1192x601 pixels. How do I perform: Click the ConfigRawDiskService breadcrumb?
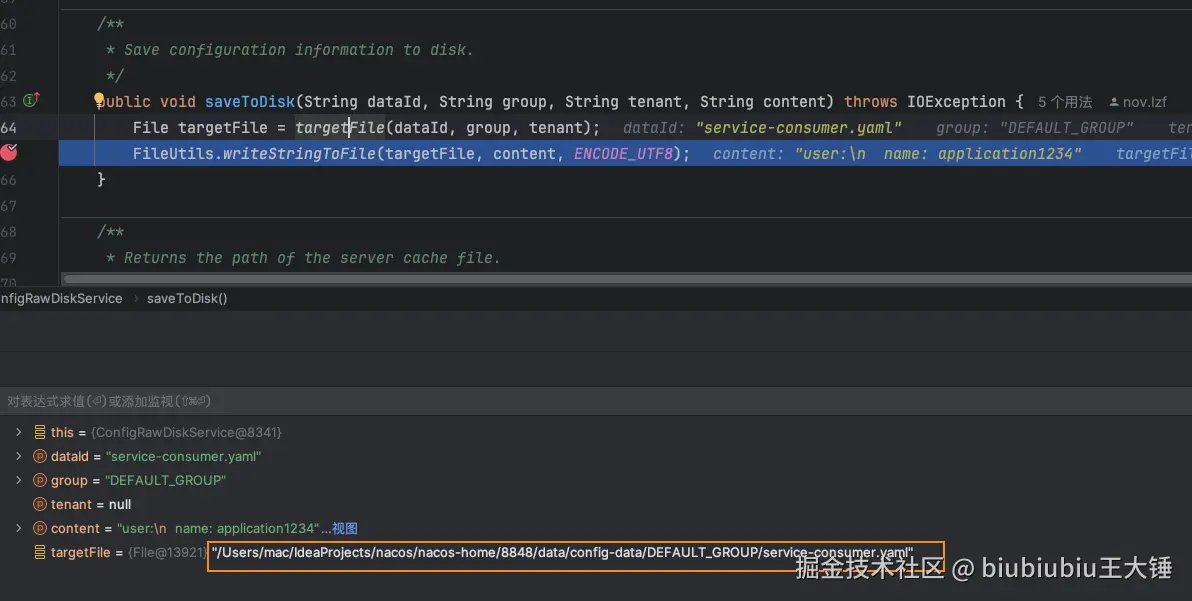point(61,299)
